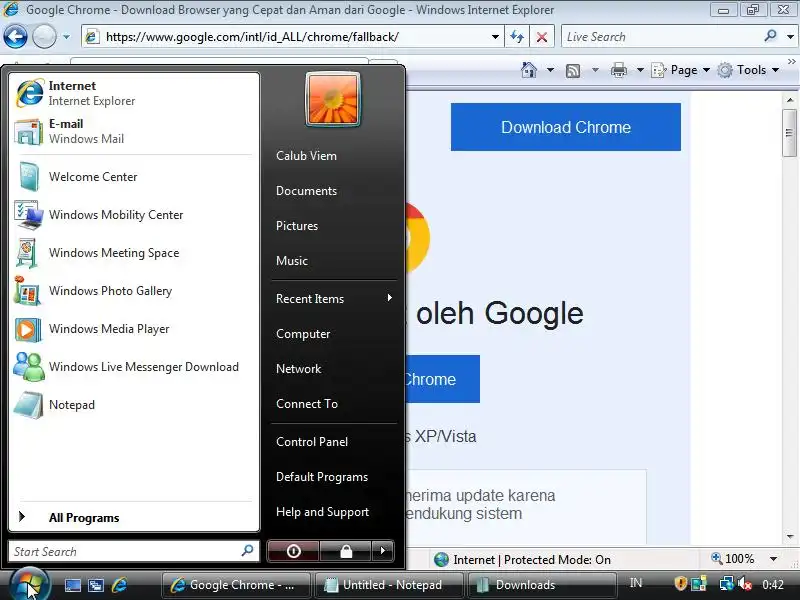Expand shutdown options arrow
This screenshot has width=800, height=600.
click(x=383, y=551)
